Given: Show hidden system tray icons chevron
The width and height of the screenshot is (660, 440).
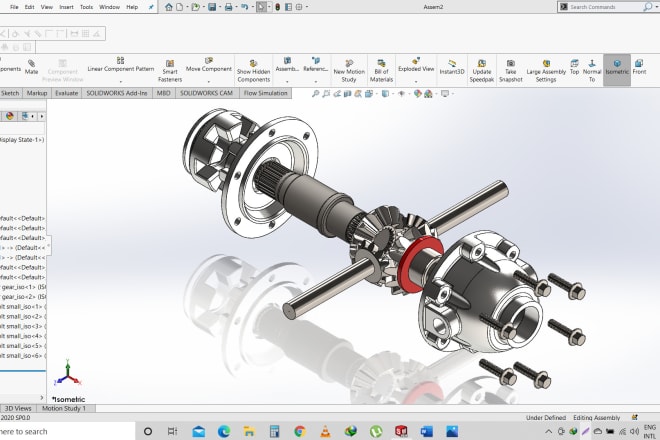Looking at the screenshot, I should click(548, 431).
